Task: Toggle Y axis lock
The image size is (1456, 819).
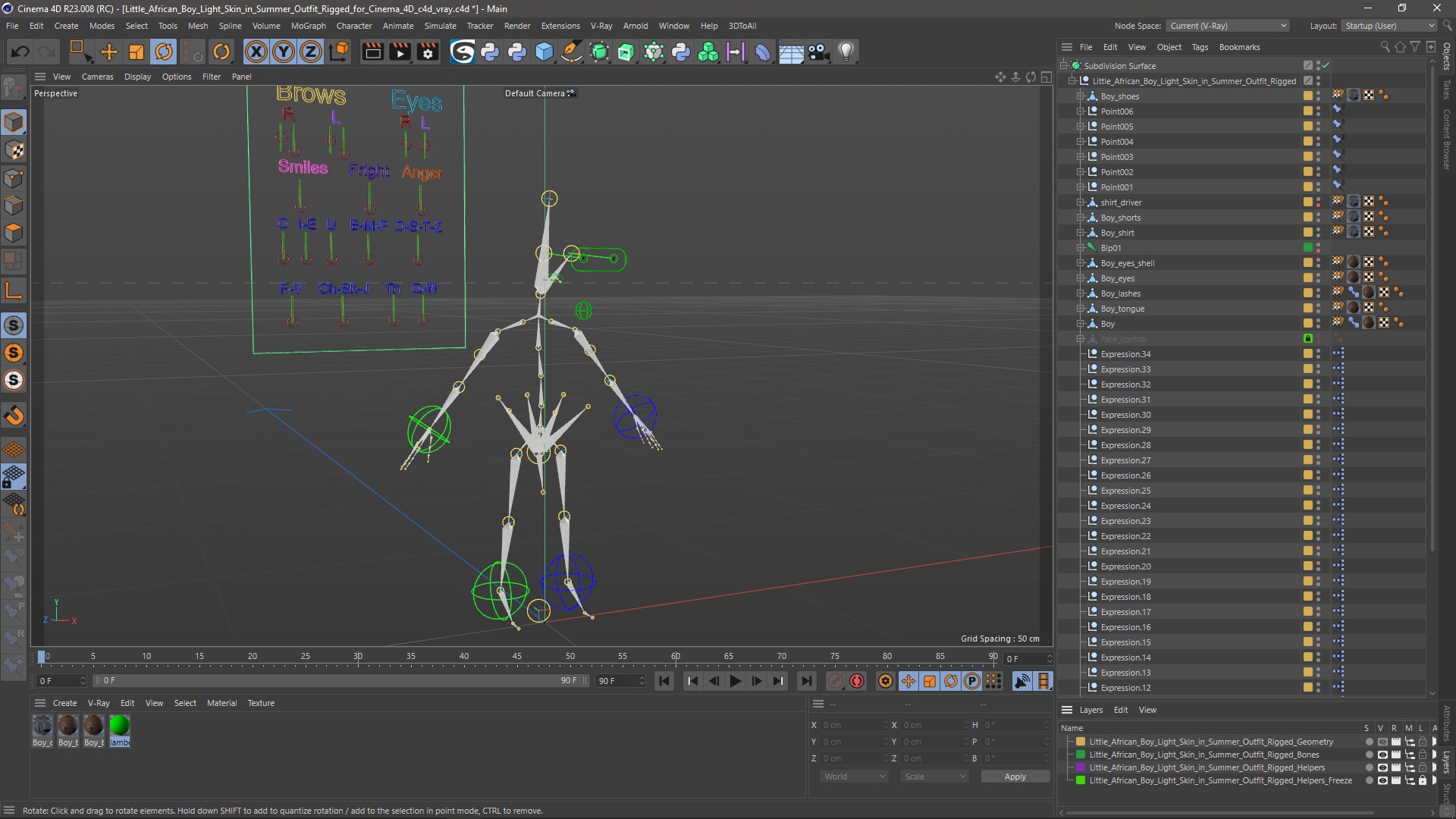Action: (284, 52)
